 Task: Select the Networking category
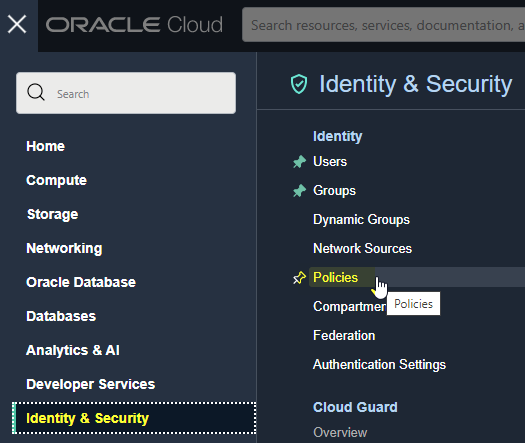click(x=64, y=248)
